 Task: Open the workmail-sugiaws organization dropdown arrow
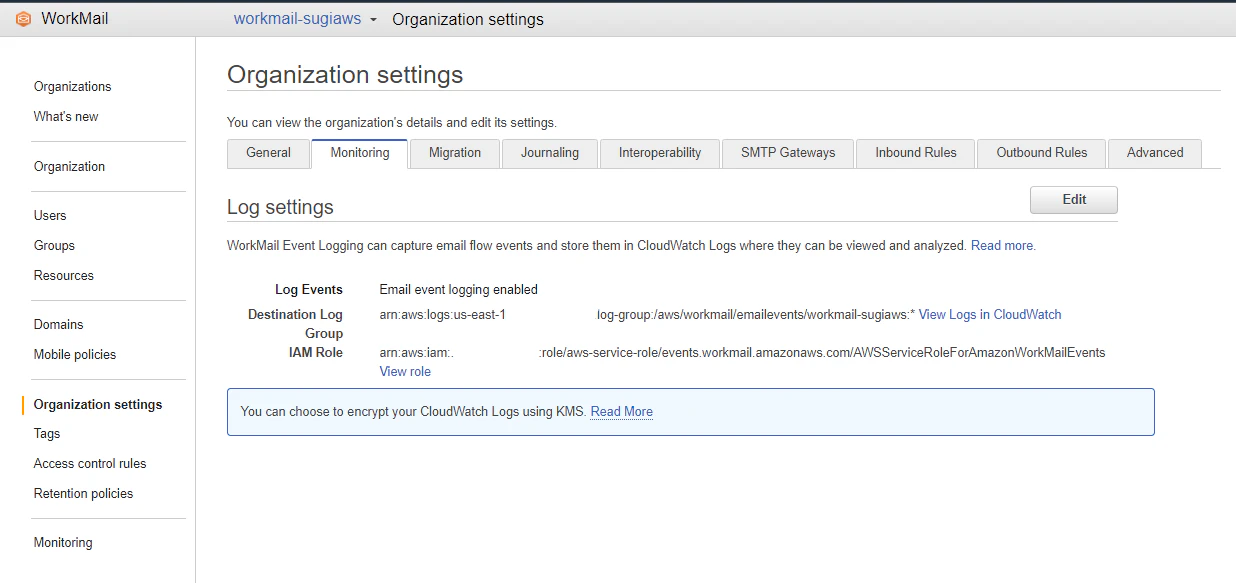(372, 20)
